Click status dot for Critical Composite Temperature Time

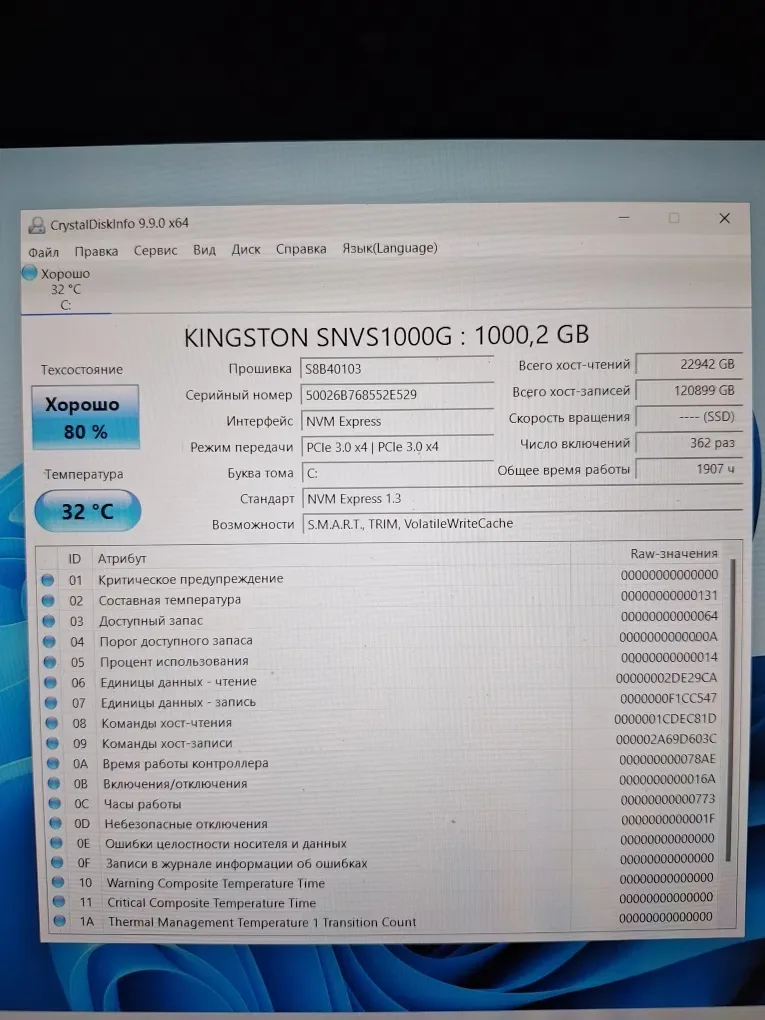[x=59, y=902]
